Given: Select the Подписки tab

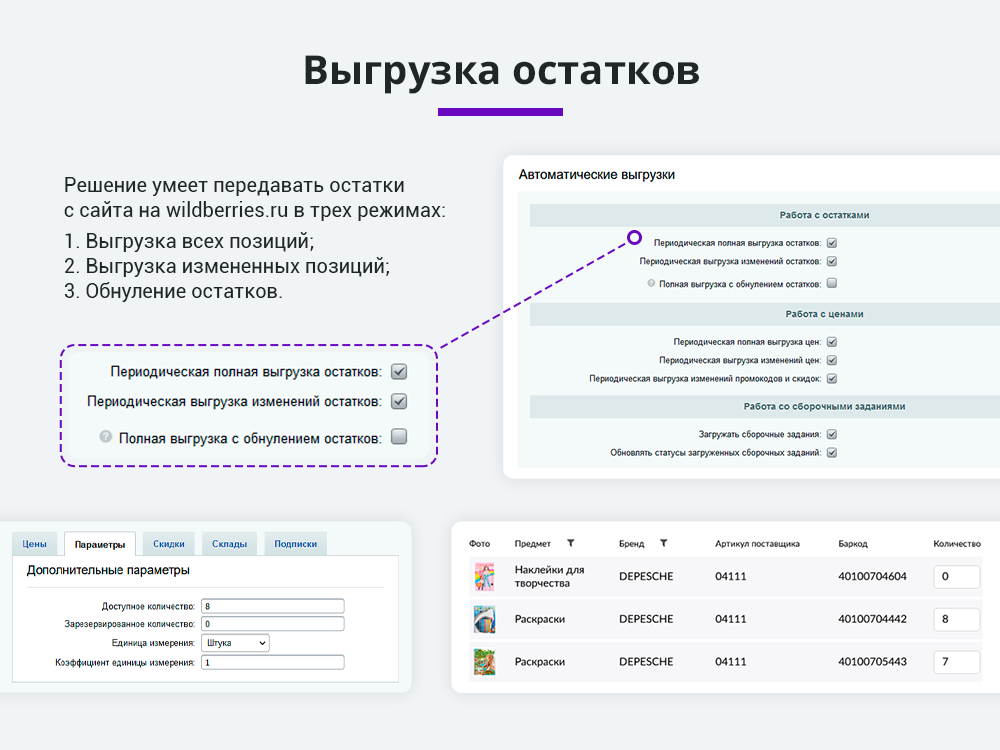Looking at the screenshot, I should (x=296, y=543).
